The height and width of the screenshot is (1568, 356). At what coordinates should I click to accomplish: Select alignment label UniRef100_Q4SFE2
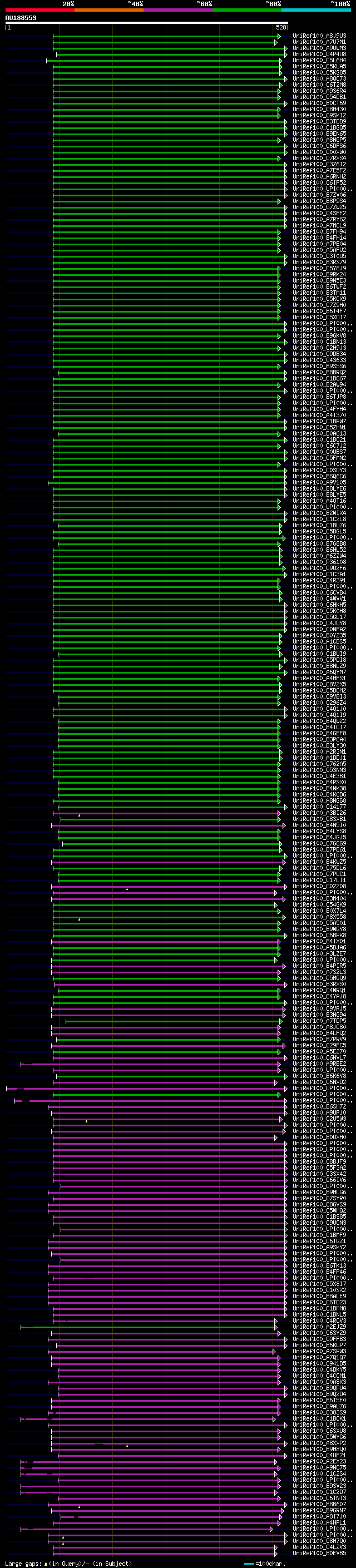pyautogui.click(x=319, y=213)
